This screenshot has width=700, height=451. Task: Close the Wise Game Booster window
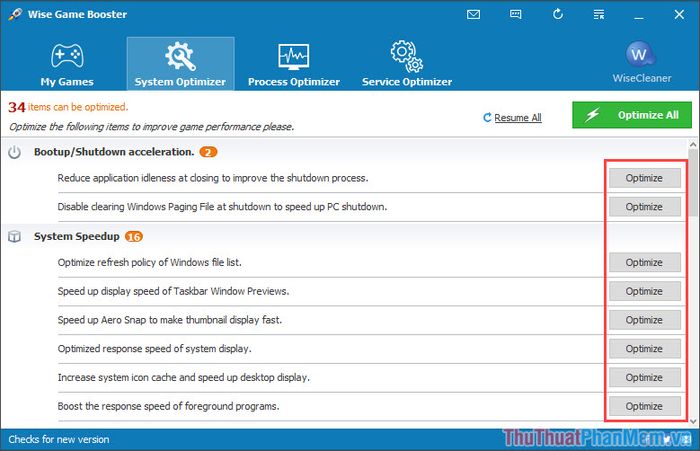pyautogui.click(x=679, y=14)
